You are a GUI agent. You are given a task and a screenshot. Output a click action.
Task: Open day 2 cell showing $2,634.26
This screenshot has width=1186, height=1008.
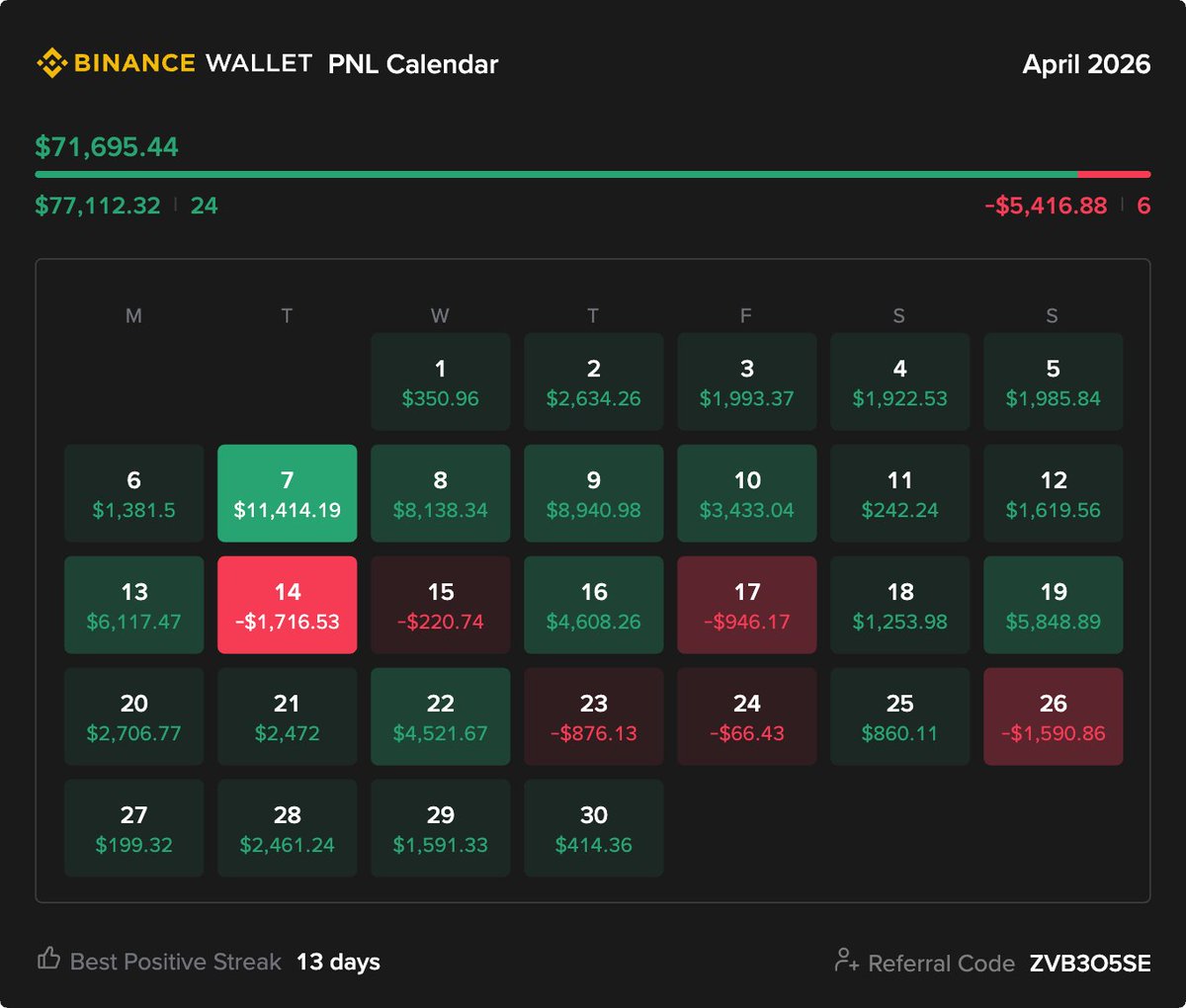click(594, 381)
